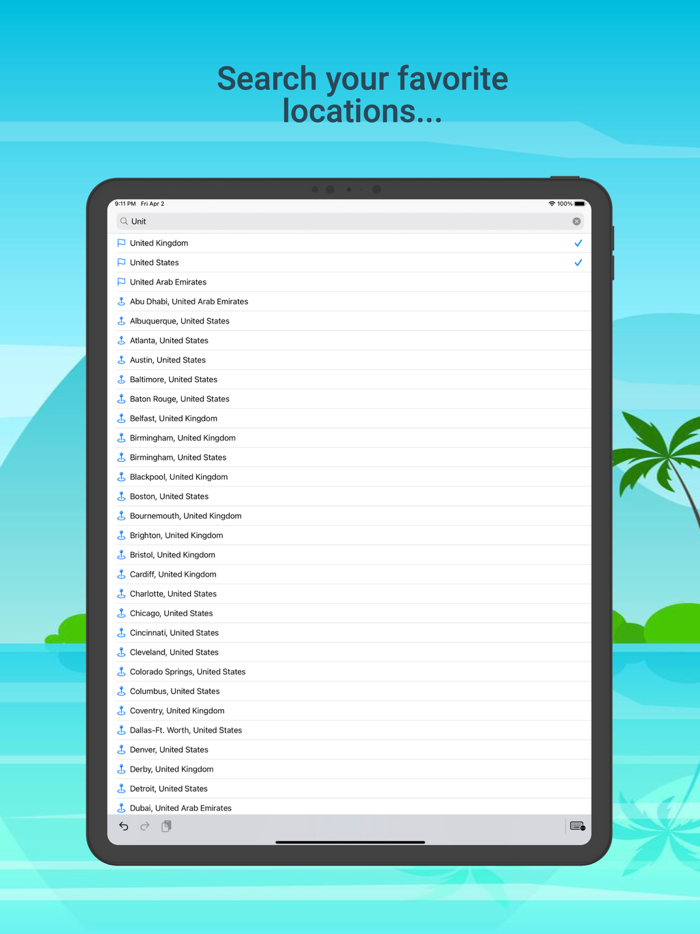Viewport: 700px width, 934px height.
Task: Tap location pin icon beside Baltimore
Action: 121,379
